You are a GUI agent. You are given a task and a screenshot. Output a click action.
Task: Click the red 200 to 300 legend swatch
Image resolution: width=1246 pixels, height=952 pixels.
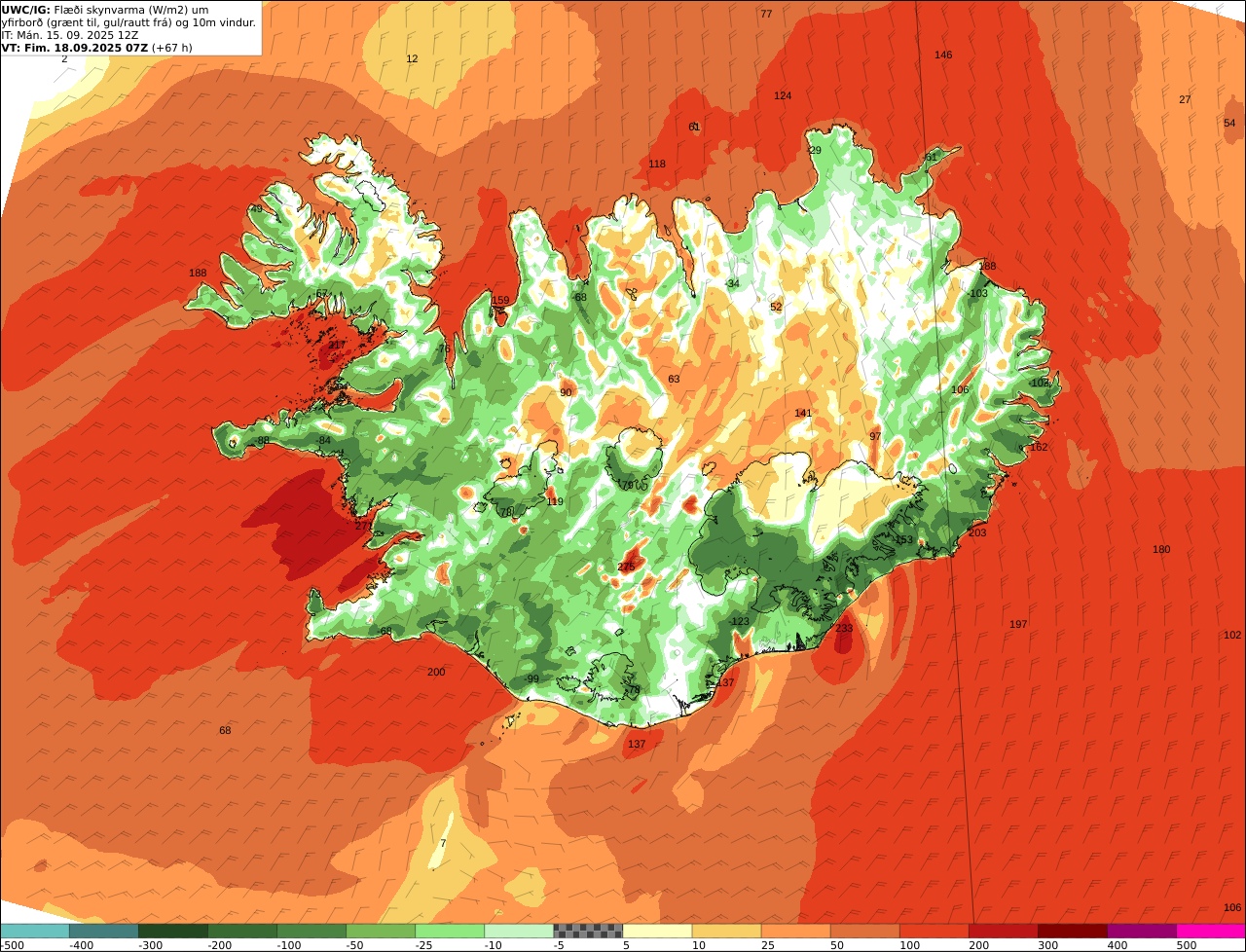pyautogui.click(x=1004, y=931)
